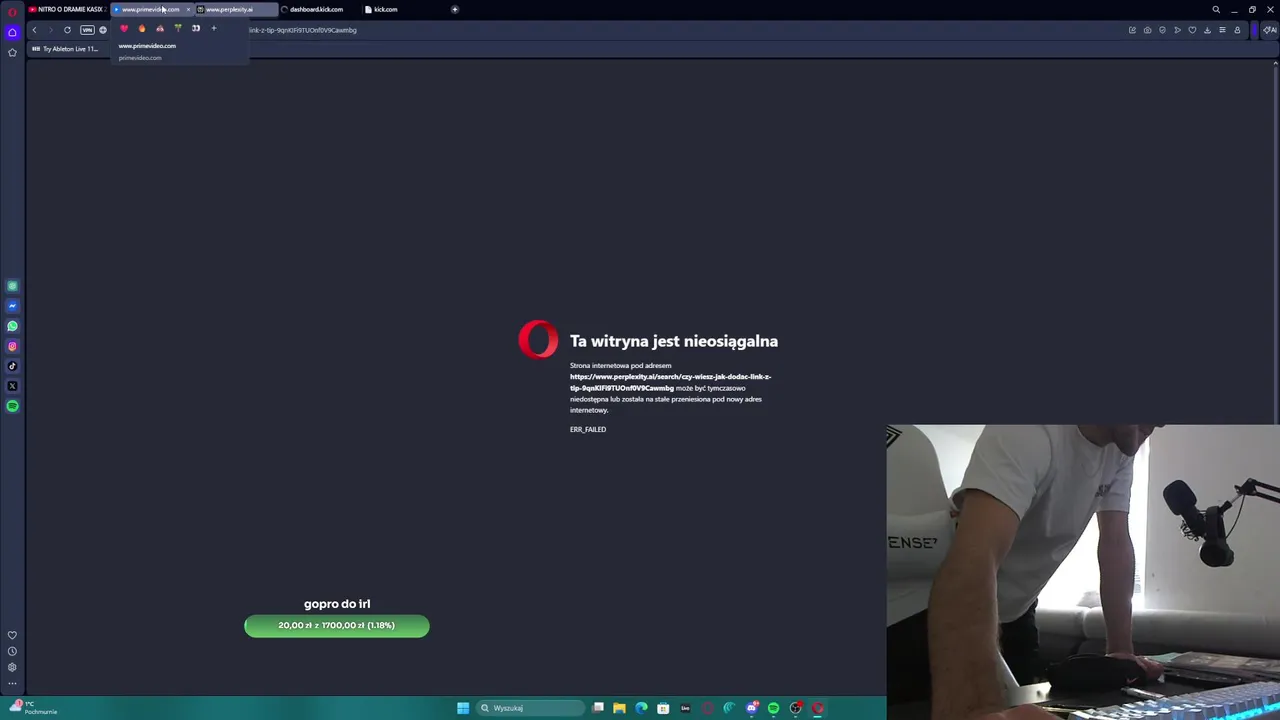This screenshot has width=1280, height=720.
Task: Click the edit page toolbar icon
Action: point(1132,30)
